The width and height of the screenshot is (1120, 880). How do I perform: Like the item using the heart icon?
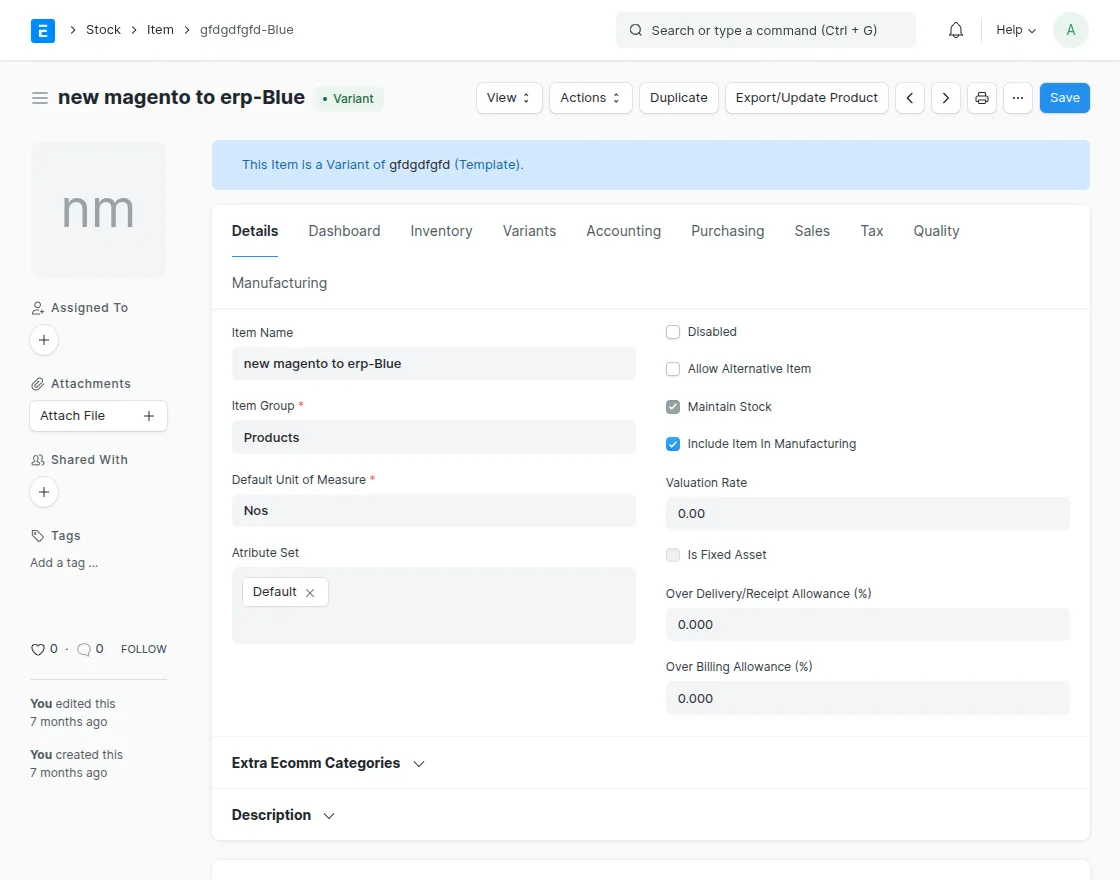[x=38, y=648]
